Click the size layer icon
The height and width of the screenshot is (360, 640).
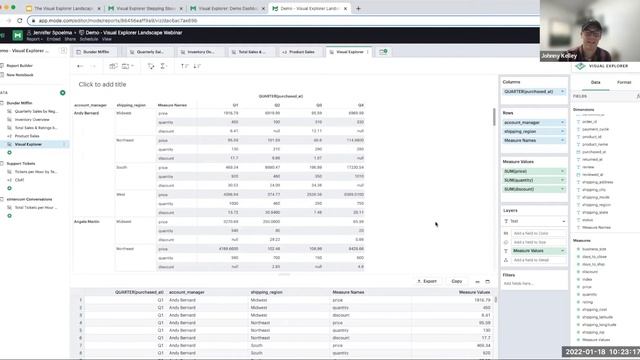pos(506,242)
